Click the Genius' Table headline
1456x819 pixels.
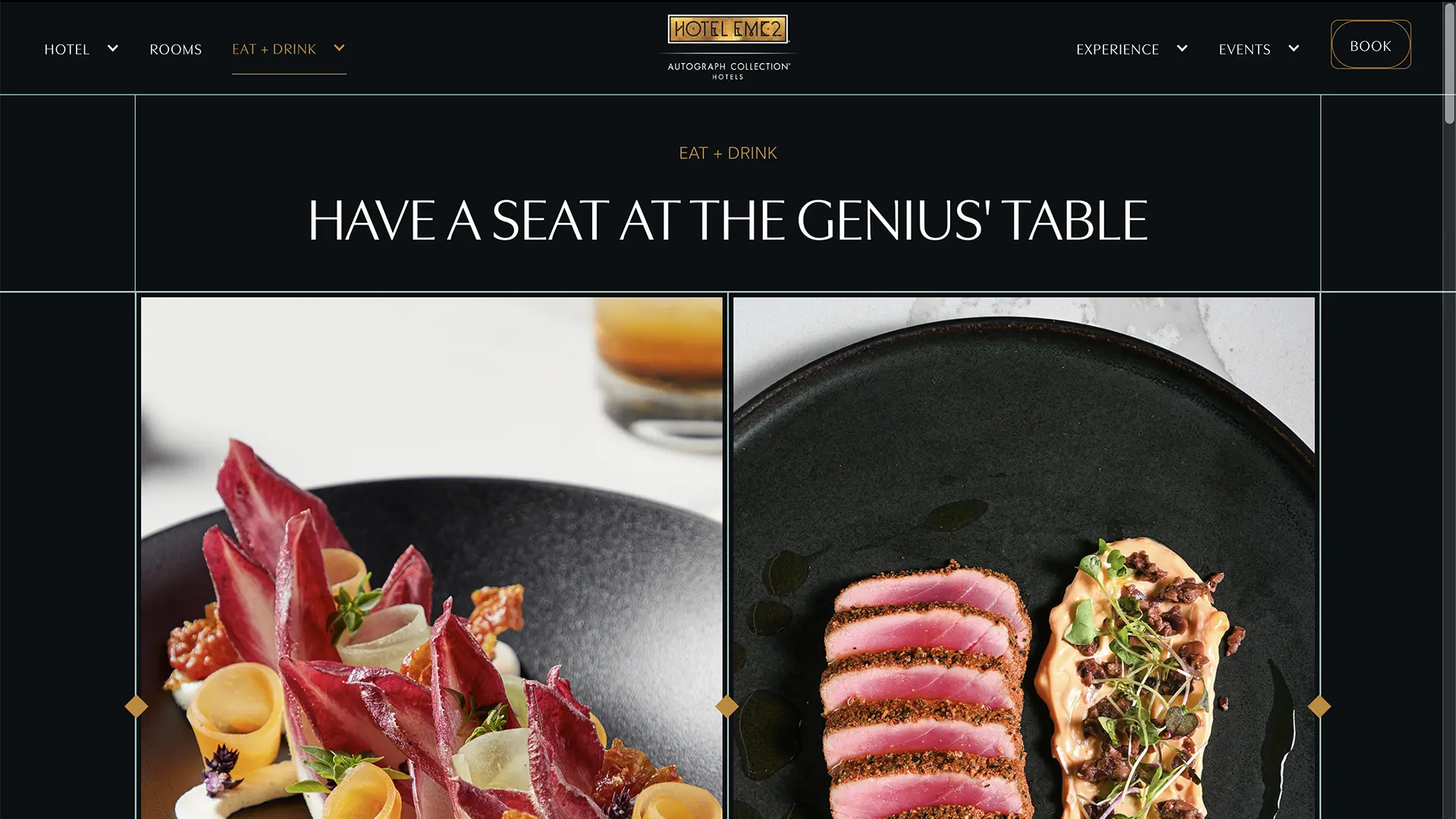tap(728, 221)
